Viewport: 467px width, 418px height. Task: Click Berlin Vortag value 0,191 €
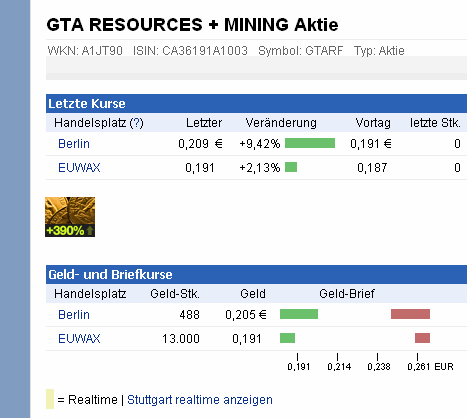371,144
